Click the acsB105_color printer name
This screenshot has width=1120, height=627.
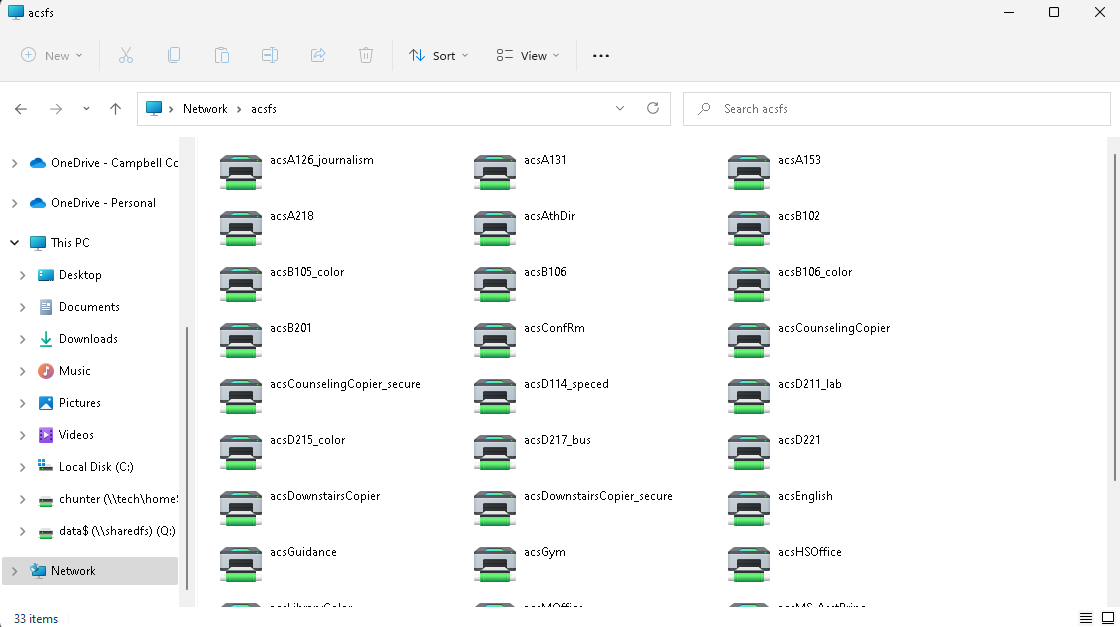307,272
